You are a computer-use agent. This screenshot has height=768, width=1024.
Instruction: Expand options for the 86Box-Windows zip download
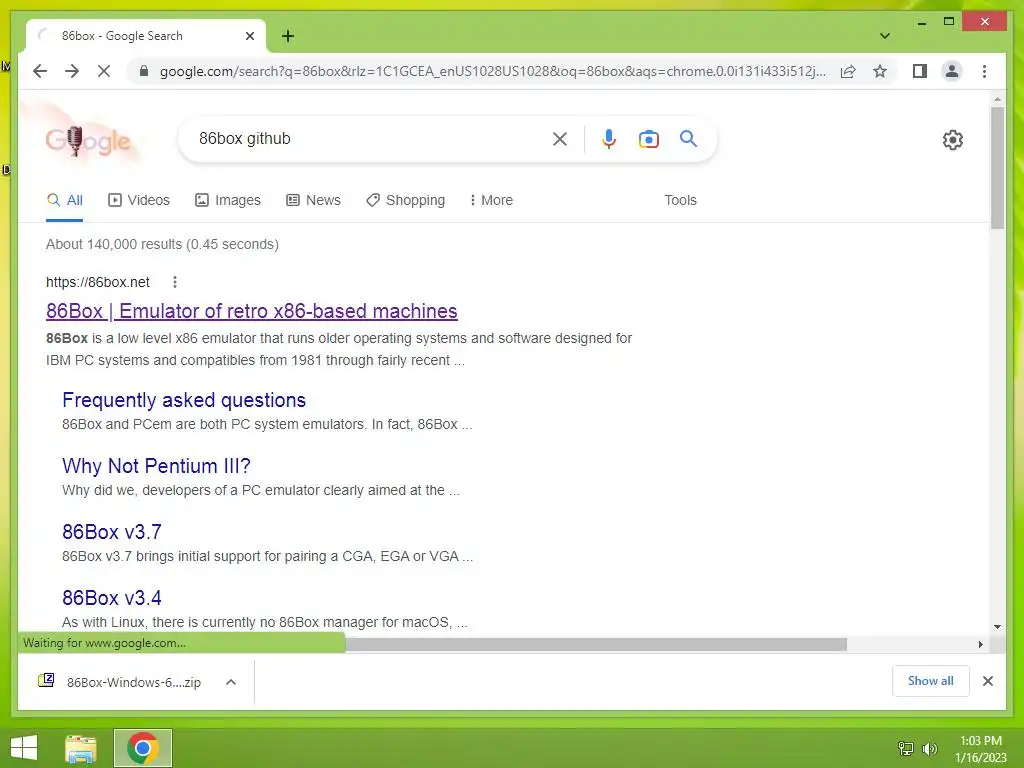pyautogui.click(x=231, y=682)
